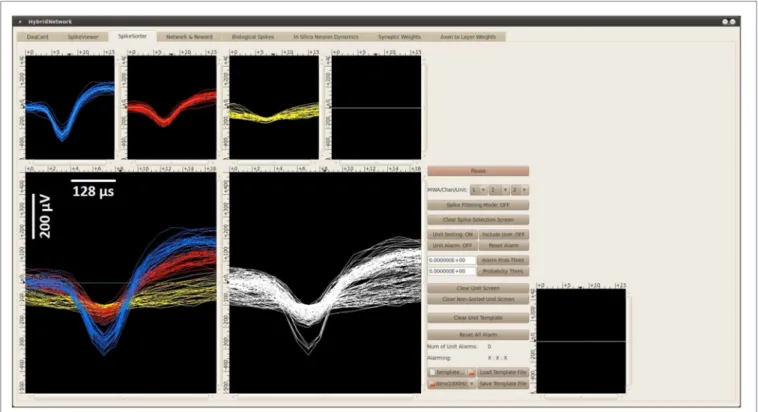The image size is (758, 412).
Task: Click the Clear Unit Screen button
Action: [x=478, y=288]
